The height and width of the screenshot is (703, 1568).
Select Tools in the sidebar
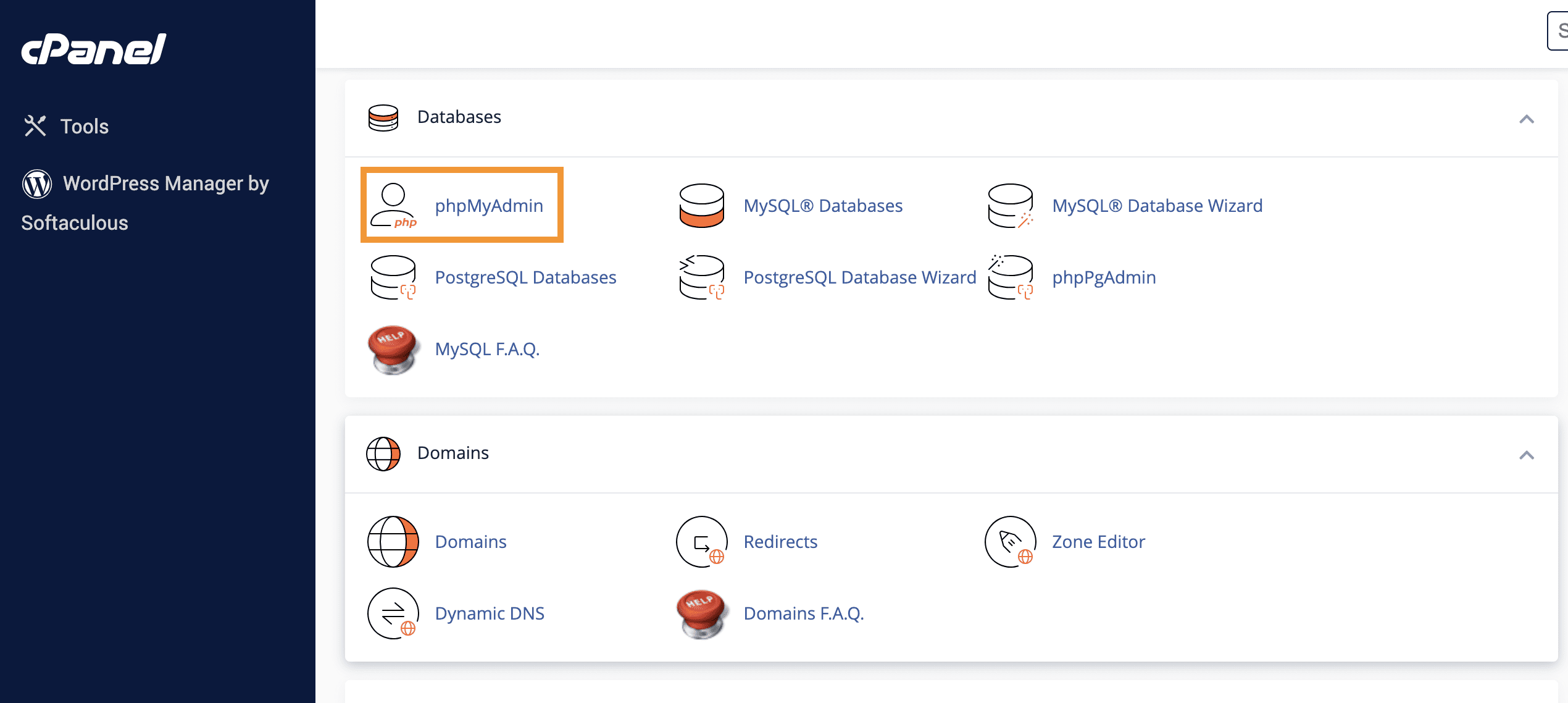[x=84, y=126]
